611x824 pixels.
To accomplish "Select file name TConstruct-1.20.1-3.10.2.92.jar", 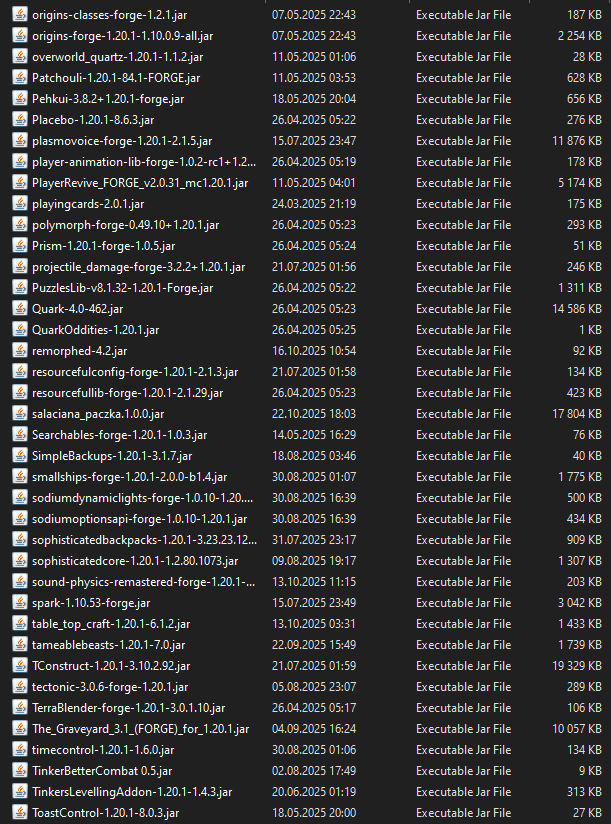I will (111, 666).
